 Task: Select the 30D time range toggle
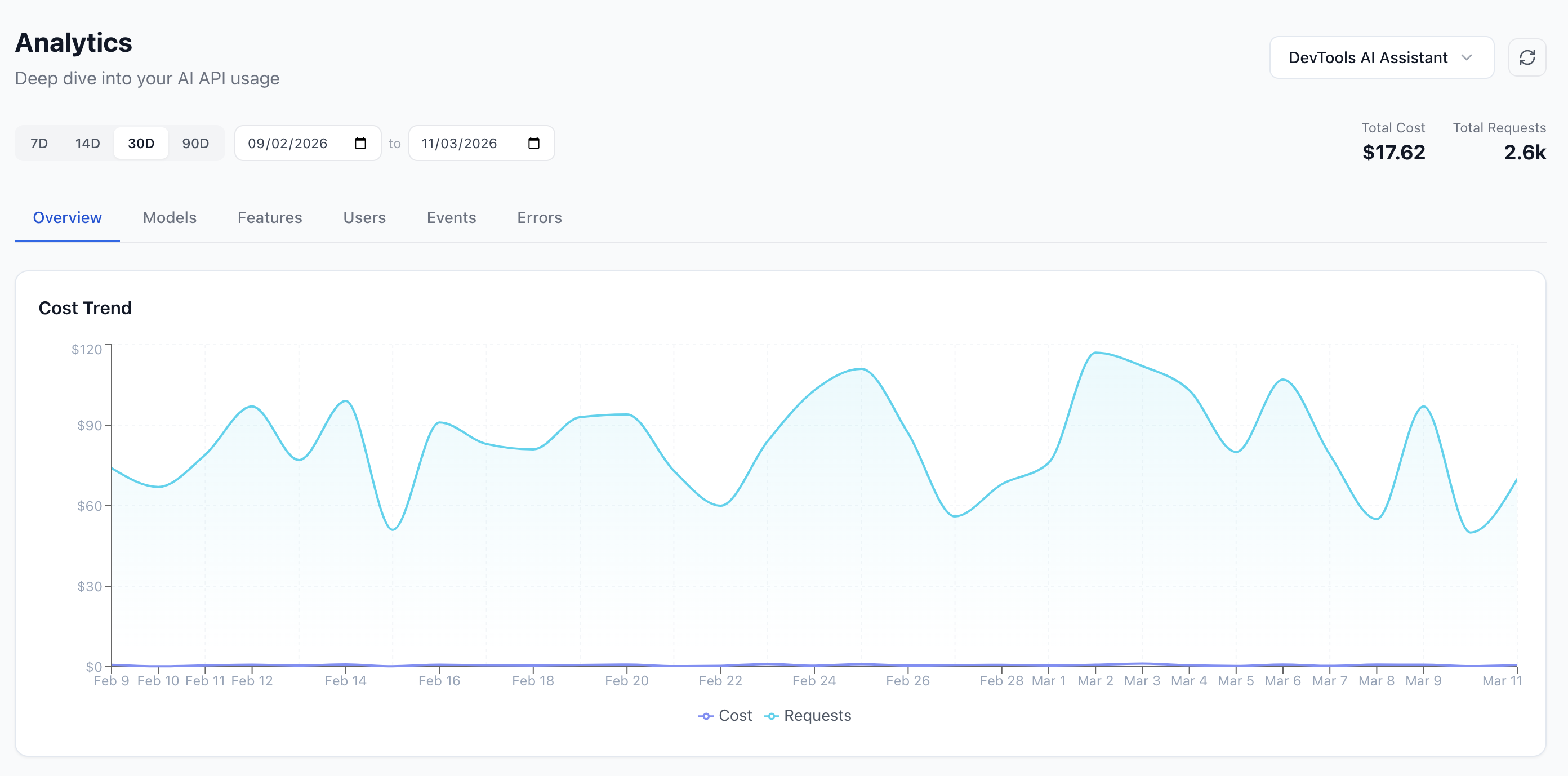141,143
